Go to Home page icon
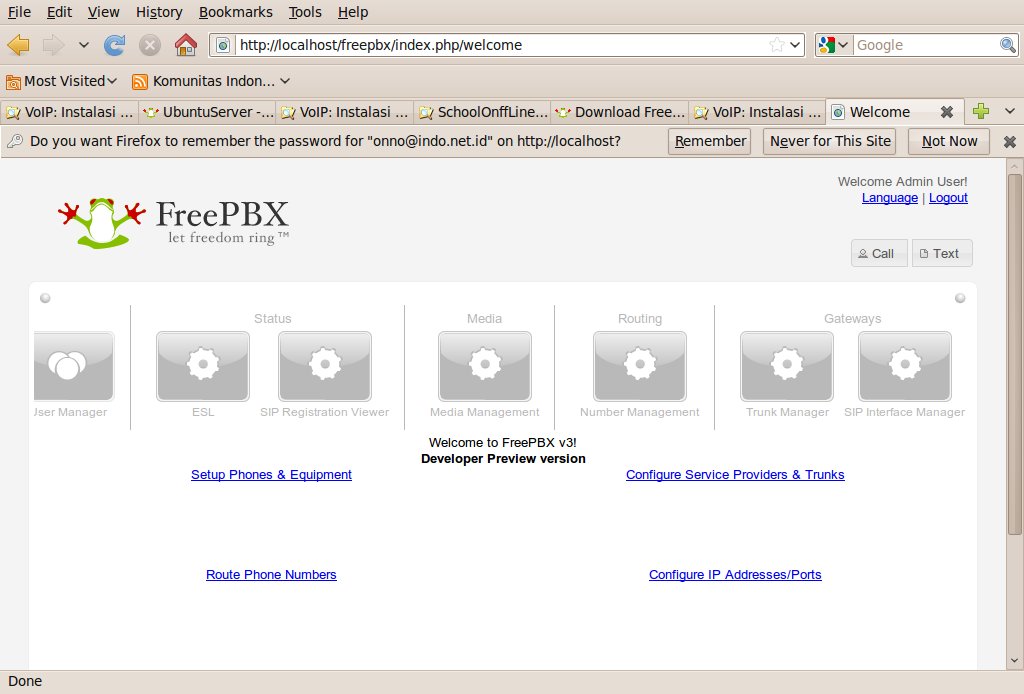 (x=185, y=45)
